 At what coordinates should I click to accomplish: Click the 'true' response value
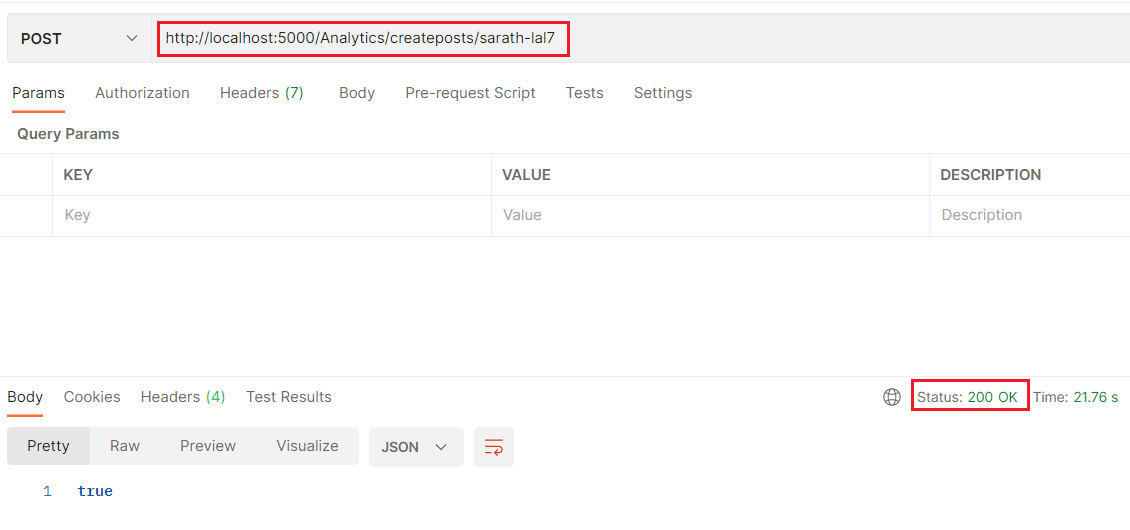tap(95, 492)
